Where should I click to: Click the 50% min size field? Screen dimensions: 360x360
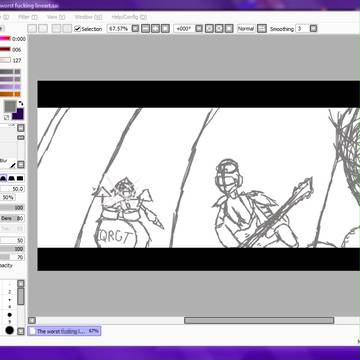[x=7, y=198]
